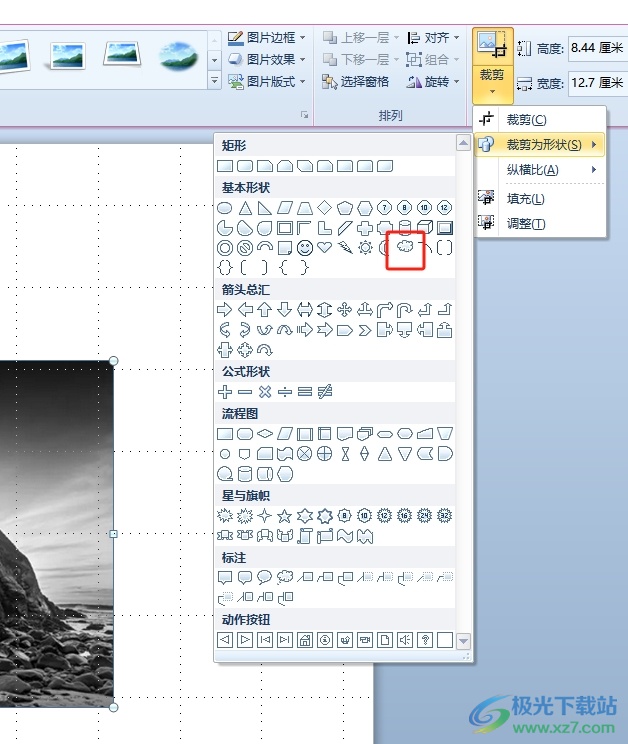The width and height of the screenshot is (628, 744).
Task: Open the Selection Pane
Action: pos(356,82)
